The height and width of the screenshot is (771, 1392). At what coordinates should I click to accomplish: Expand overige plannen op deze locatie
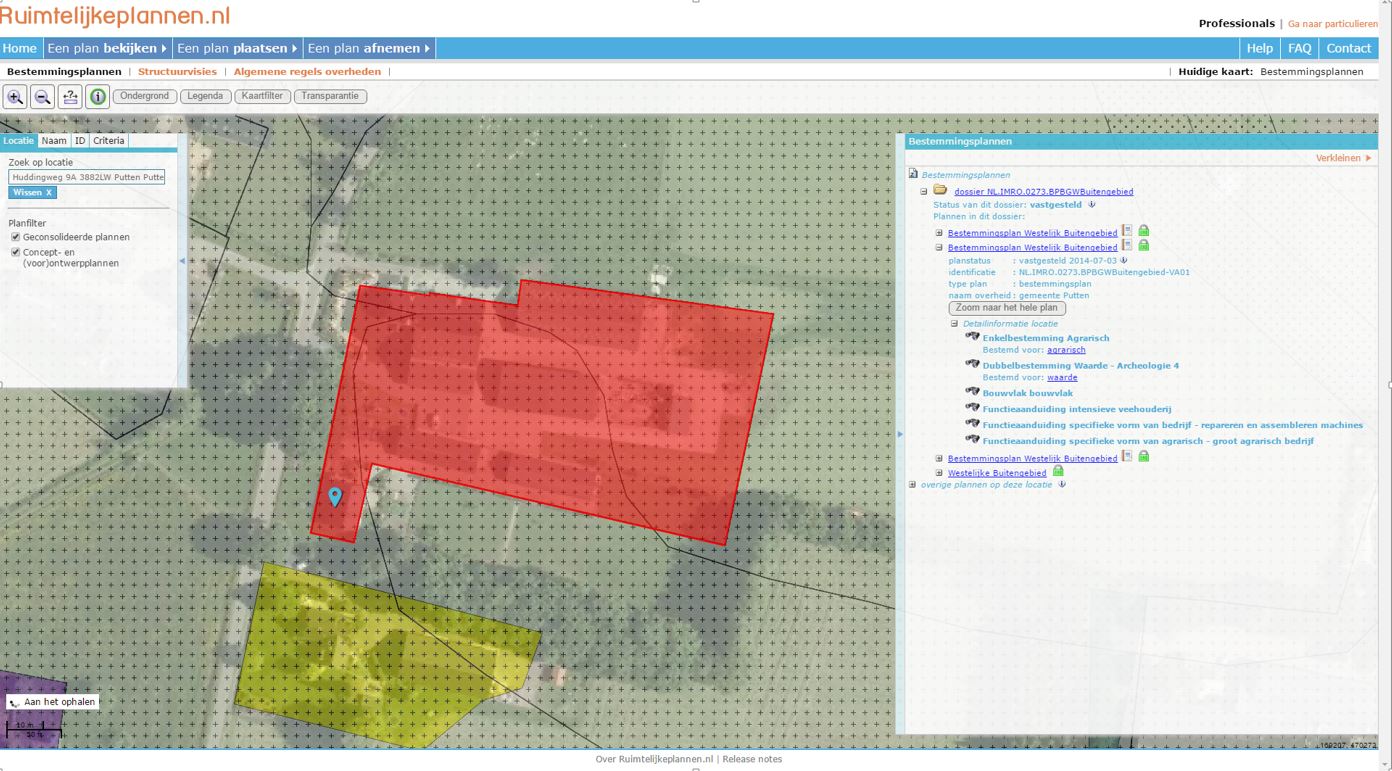912,485
